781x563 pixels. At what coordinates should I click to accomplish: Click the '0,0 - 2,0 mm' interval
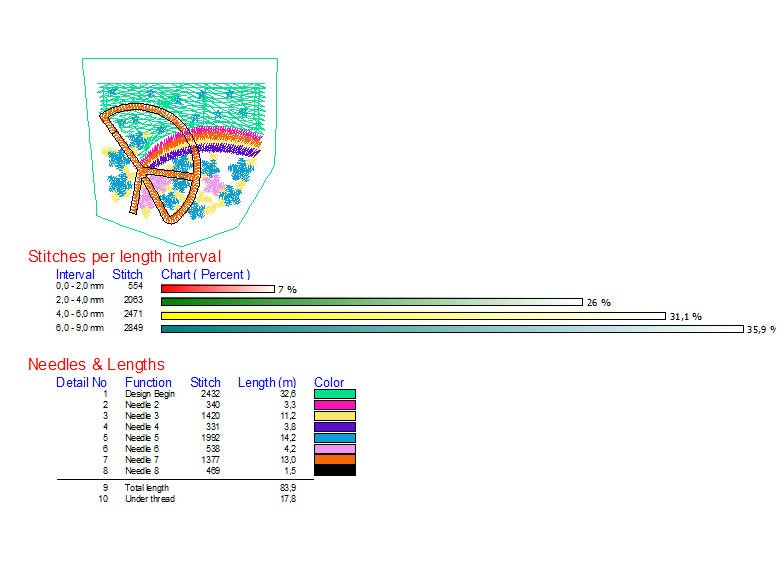[80, 286]
